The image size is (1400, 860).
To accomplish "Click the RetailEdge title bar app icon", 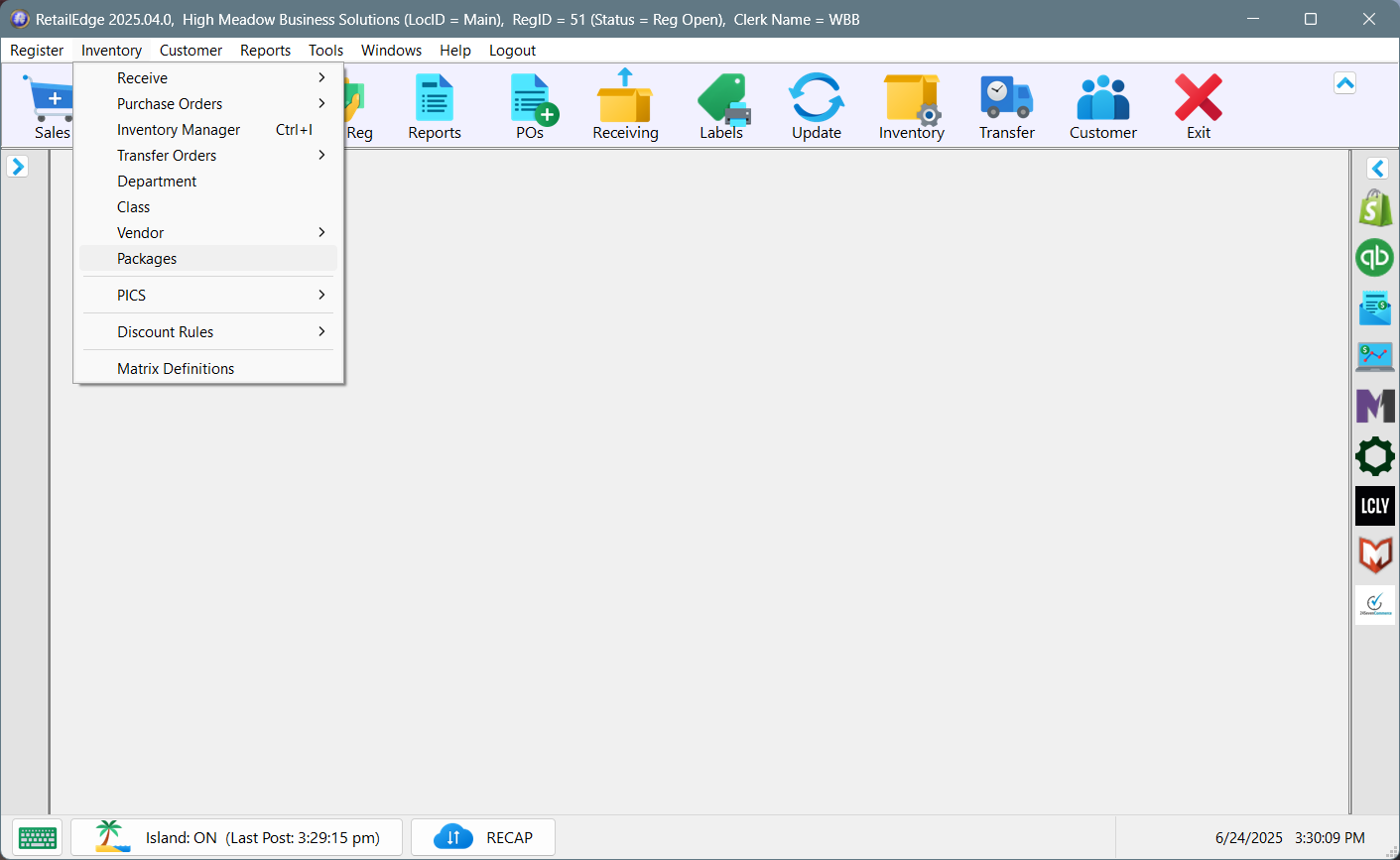I will pos(20,19).
